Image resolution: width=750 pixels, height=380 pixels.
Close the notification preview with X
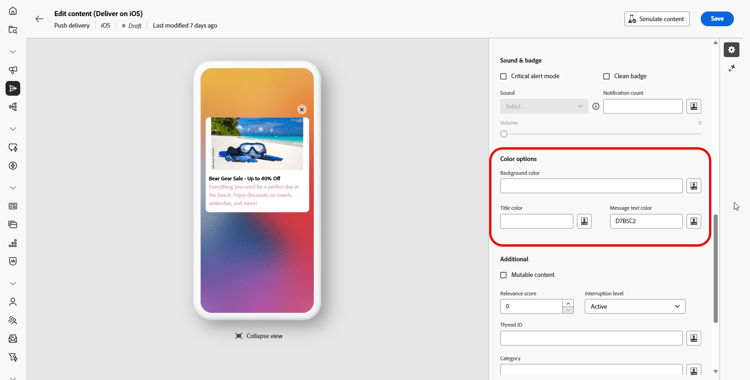coord(301,110)
